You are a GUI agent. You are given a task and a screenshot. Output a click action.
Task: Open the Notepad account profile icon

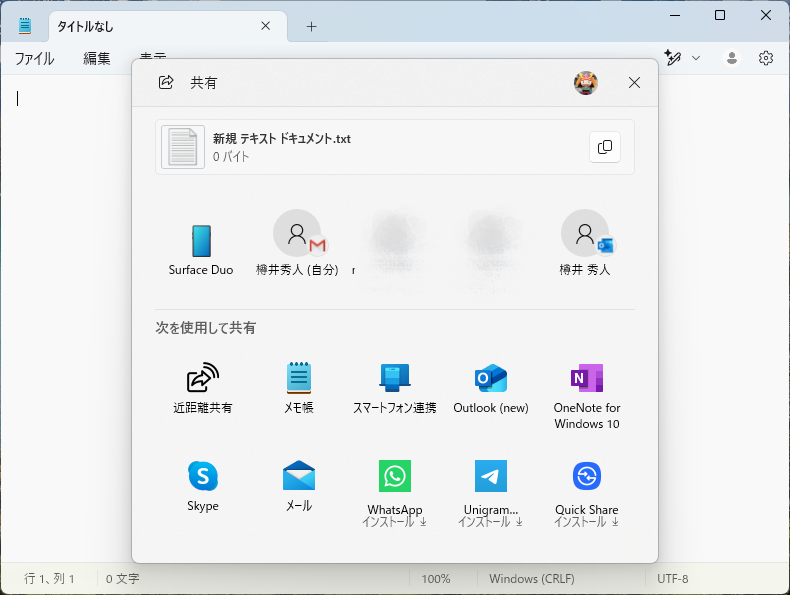732,58
